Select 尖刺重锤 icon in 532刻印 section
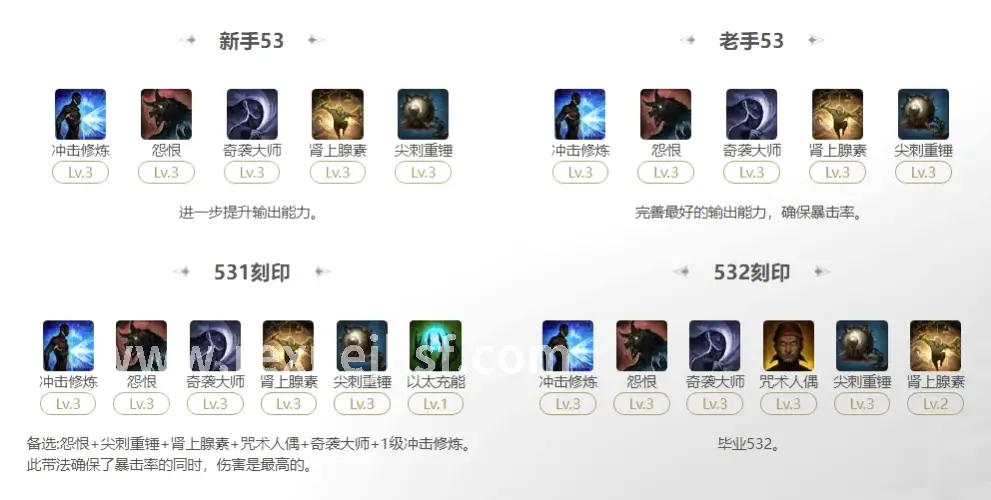 pyautogui.click(x=862, y=346)
